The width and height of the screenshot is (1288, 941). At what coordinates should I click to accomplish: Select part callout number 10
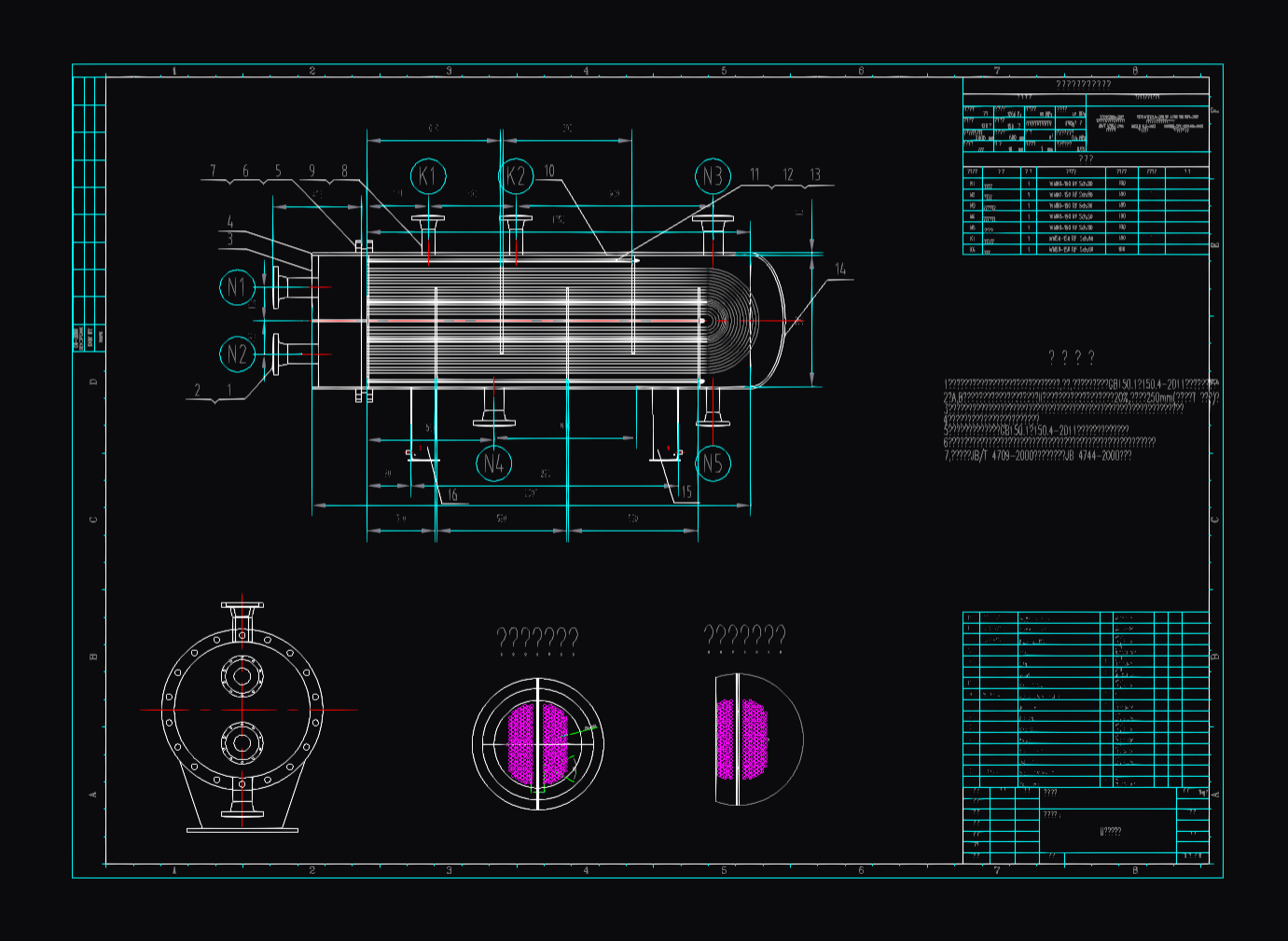point(549,171)
